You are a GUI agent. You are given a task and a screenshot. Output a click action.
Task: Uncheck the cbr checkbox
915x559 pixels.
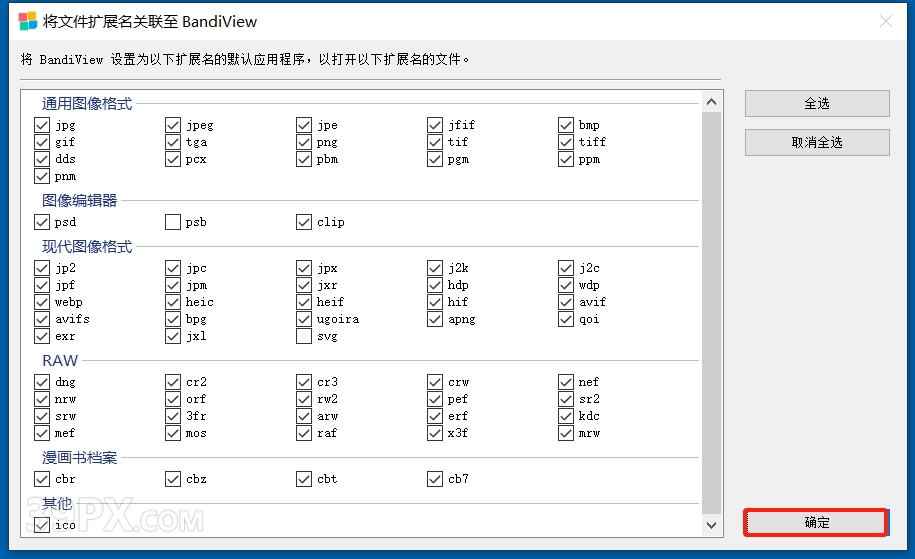tap(42, 479)
